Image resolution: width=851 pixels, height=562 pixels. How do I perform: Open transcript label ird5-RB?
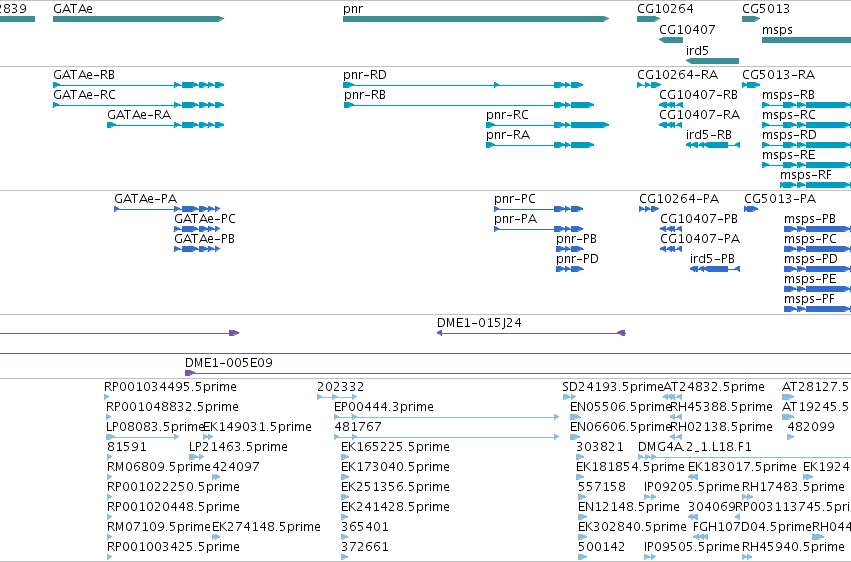point(709,135)
